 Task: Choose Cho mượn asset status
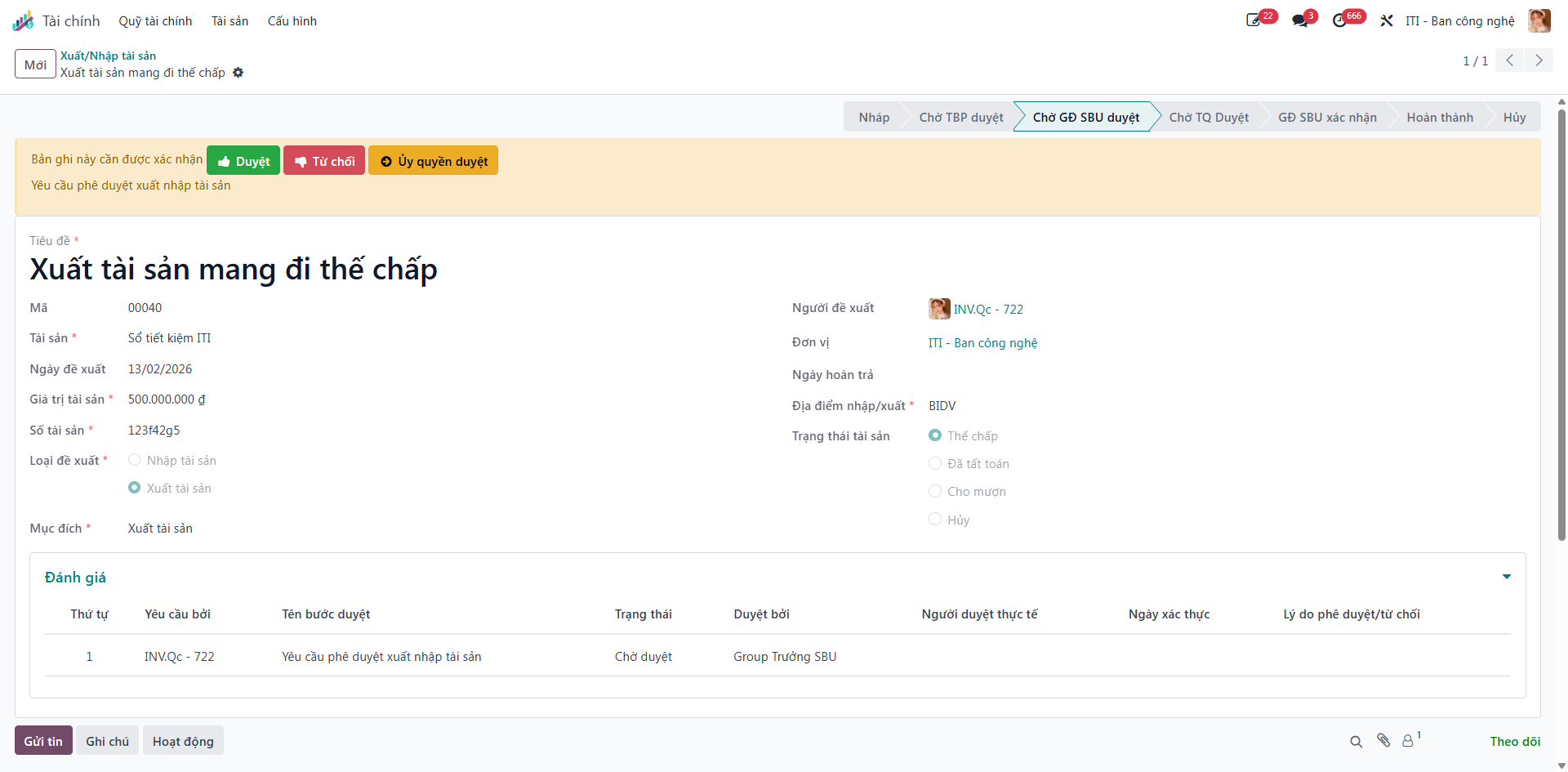(x=935, y=491)
